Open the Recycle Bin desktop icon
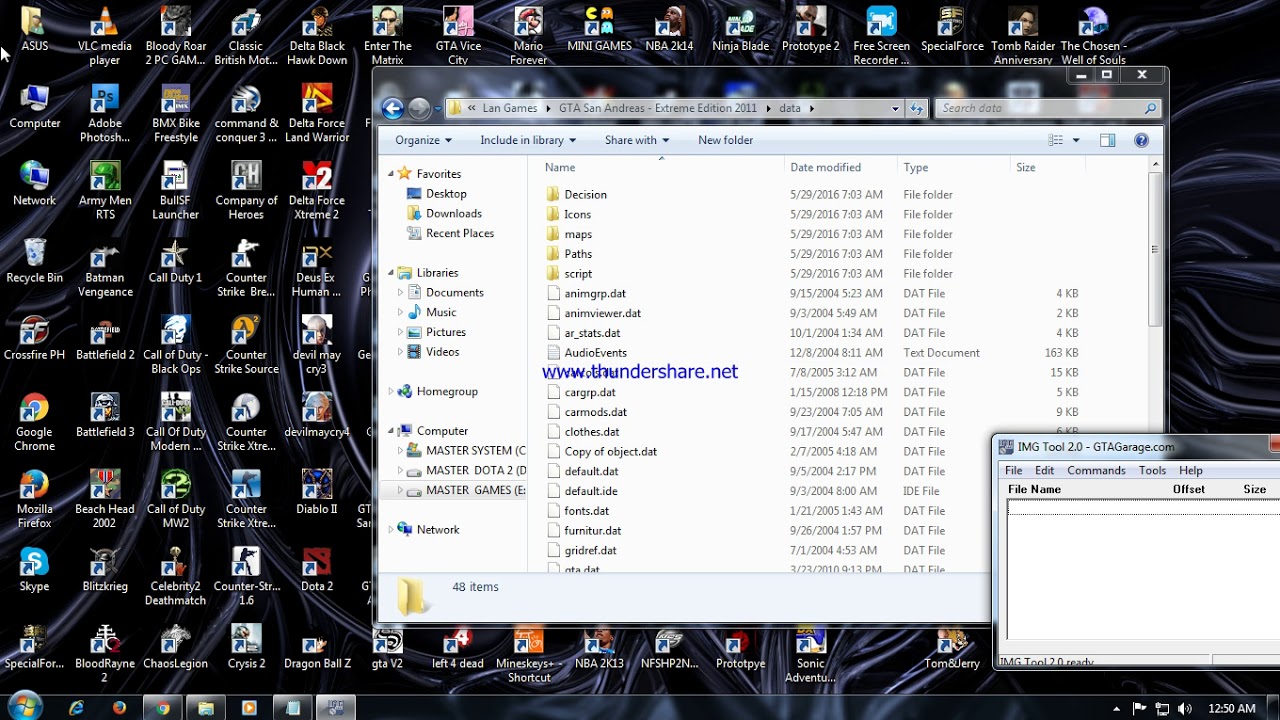The width and height of the screenshot is (1280, 720). tap(34, 261)
